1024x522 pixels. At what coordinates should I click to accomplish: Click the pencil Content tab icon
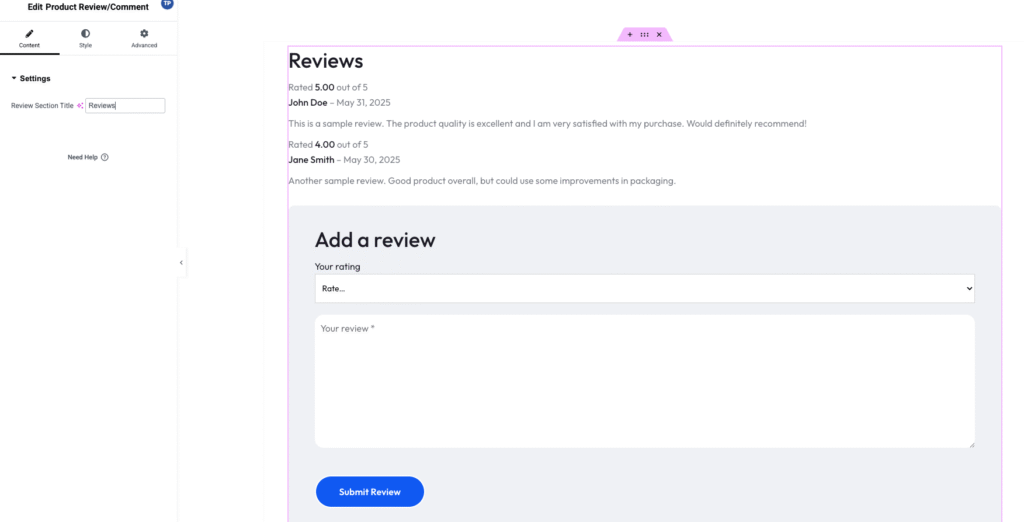point(29,33)
